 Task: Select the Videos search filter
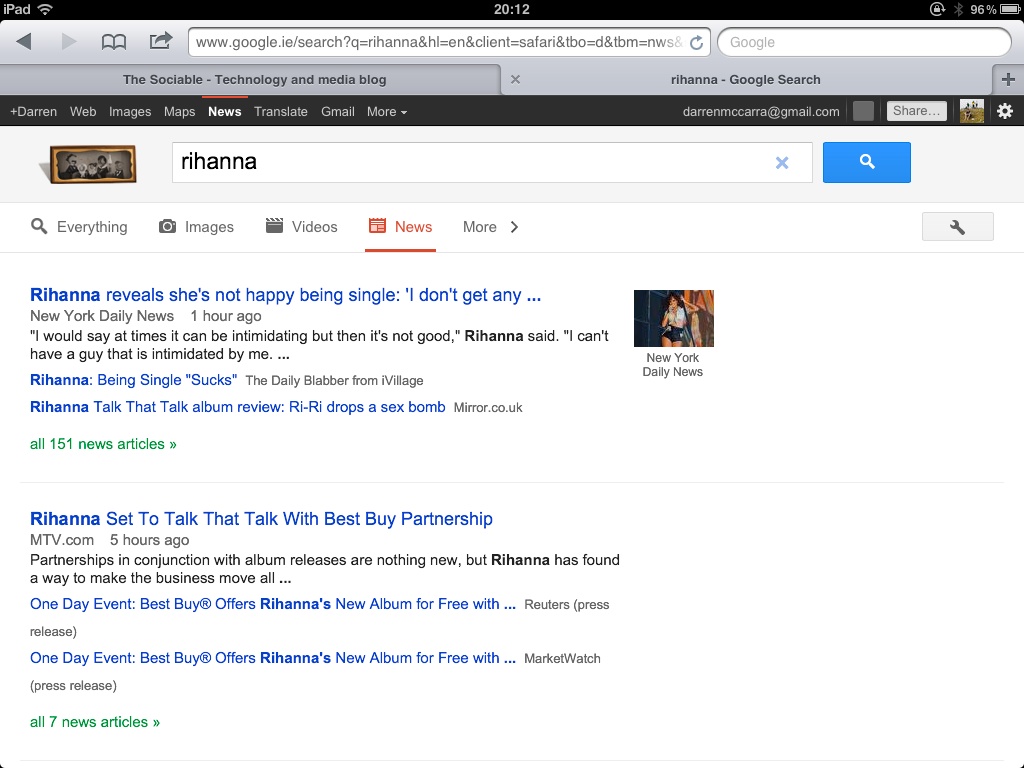tap(302, 227)
